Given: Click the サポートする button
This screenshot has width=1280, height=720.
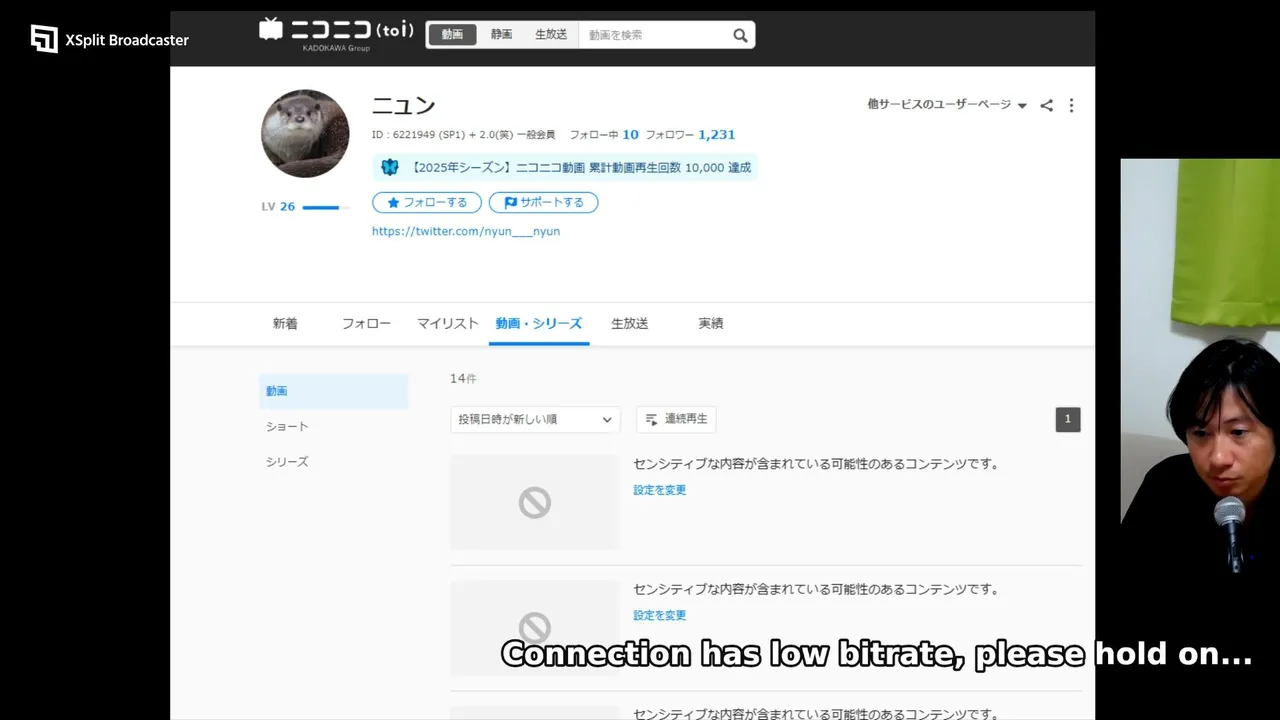Looking at the screenshot, I should 543,202.
